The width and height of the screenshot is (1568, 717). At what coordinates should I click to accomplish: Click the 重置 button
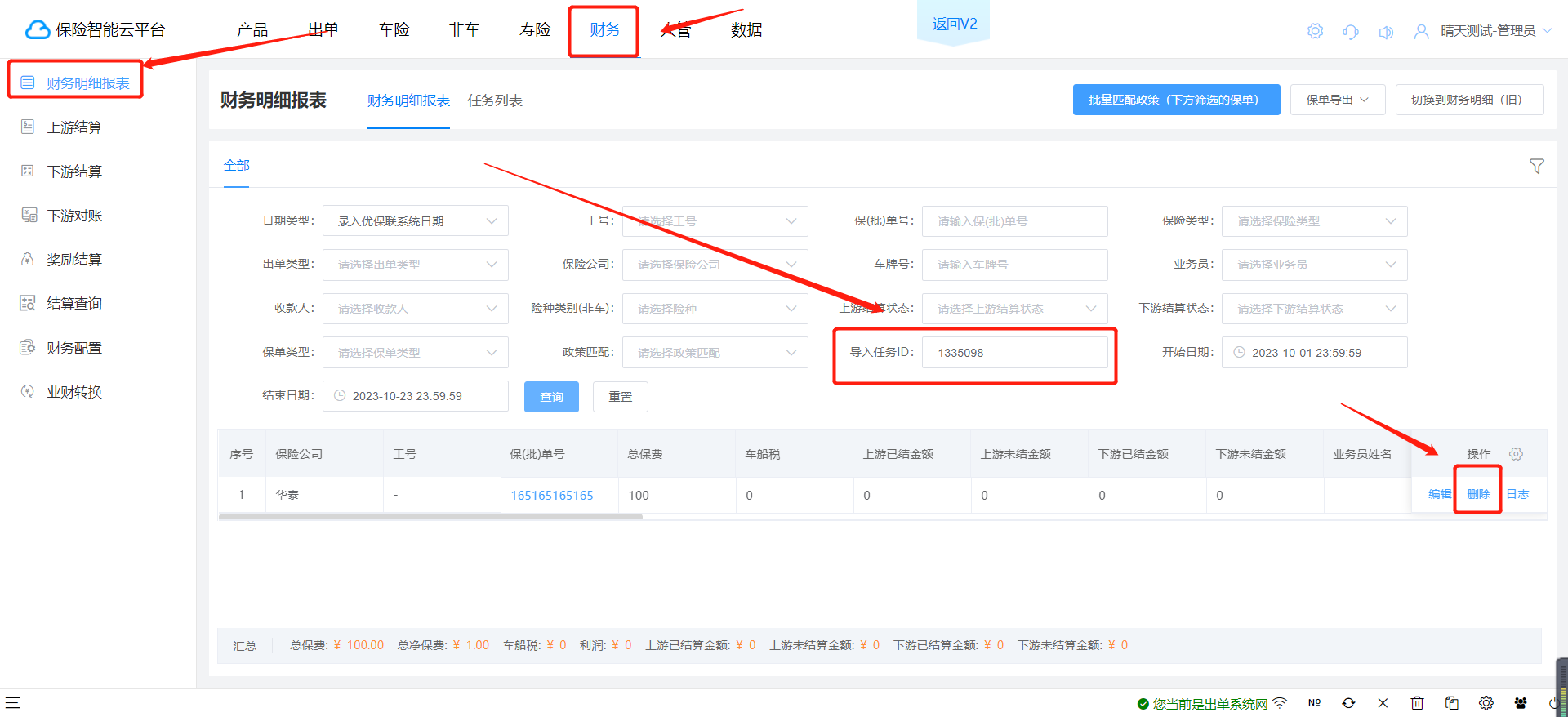point(621,396)
